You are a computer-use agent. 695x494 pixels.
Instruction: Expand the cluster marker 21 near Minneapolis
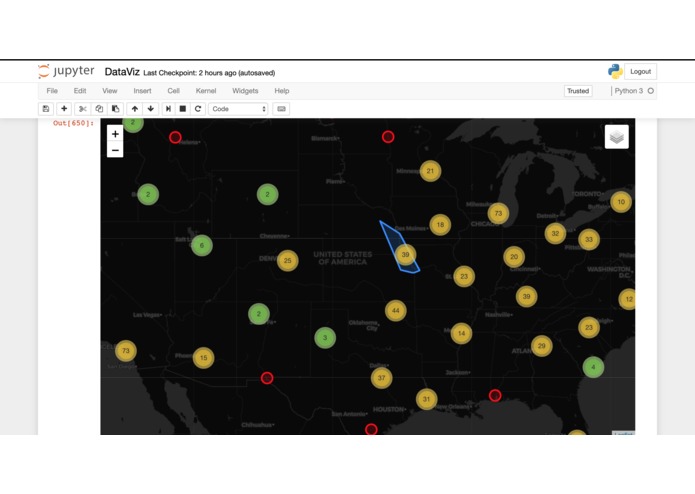(430, 171)
